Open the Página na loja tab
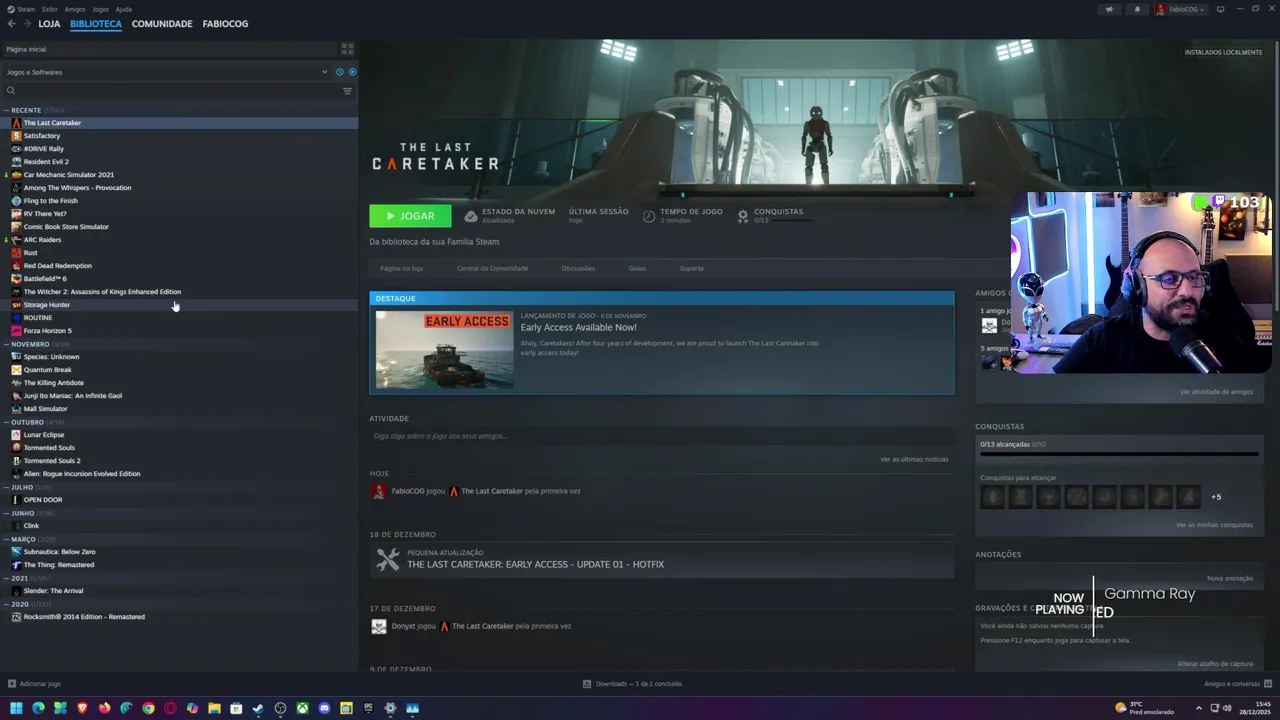Screen dimensions: 1280x720 point(401,268)
